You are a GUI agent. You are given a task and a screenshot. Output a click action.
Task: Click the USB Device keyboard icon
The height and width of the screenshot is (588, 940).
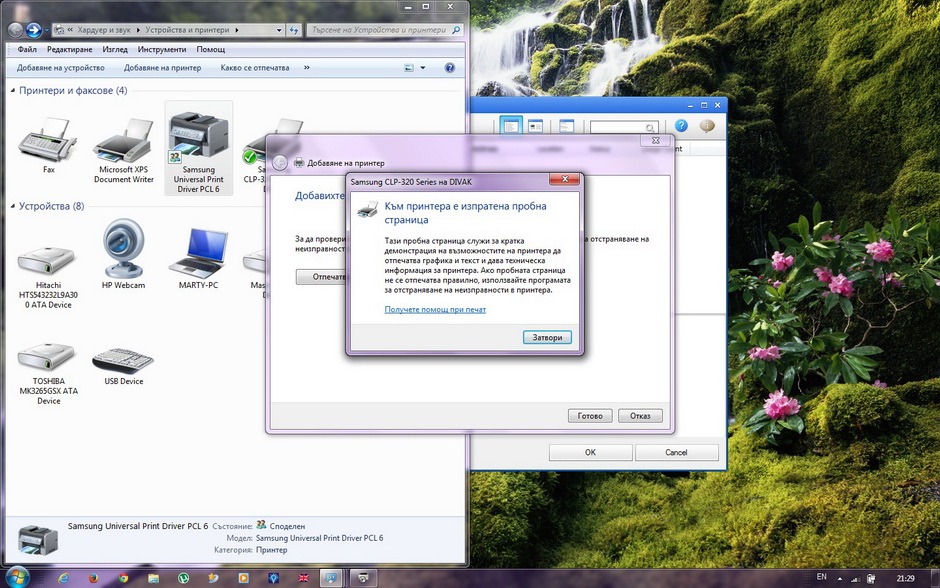[x=123, y=359]
